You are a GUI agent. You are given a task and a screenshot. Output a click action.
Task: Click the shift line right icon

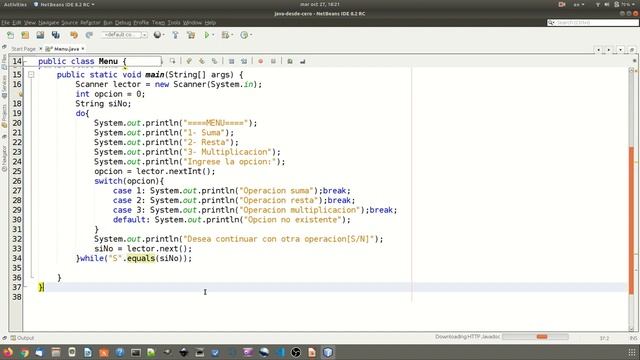pyautogui.click(x=244, y=61)
